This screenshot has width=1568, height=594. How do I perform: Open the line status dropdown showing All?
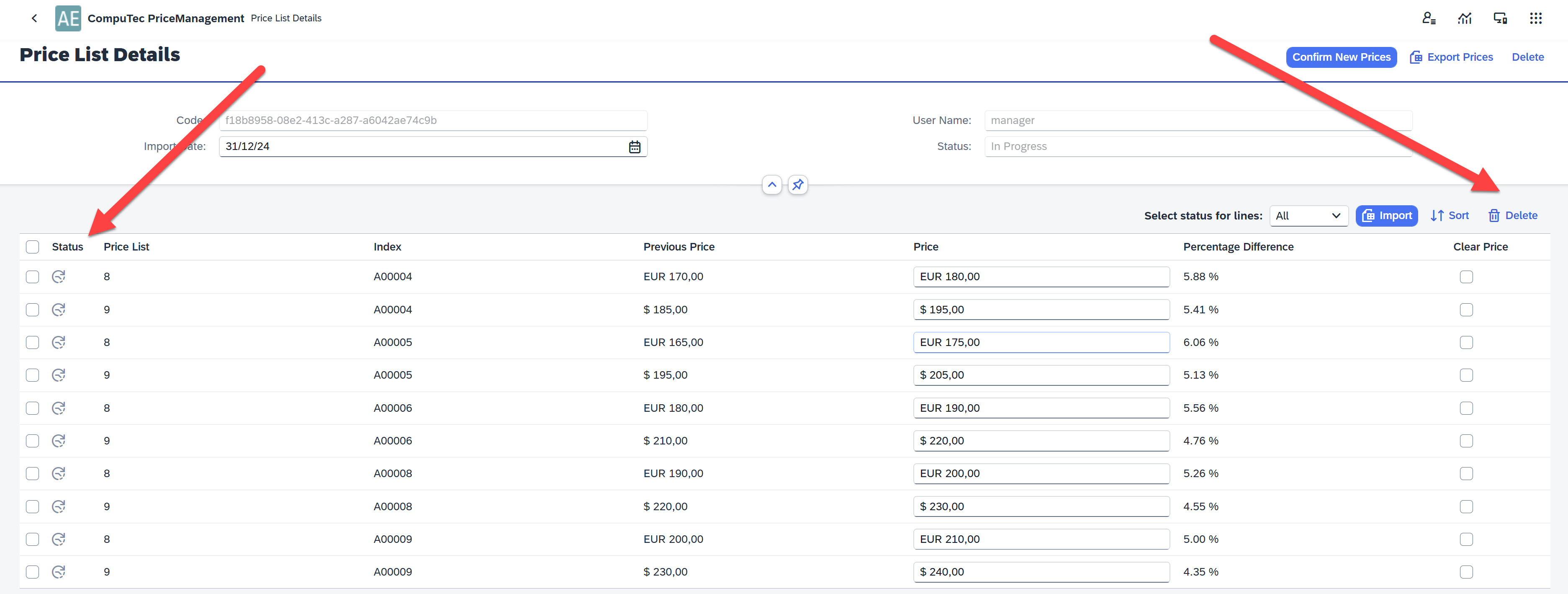point(1308,216)
